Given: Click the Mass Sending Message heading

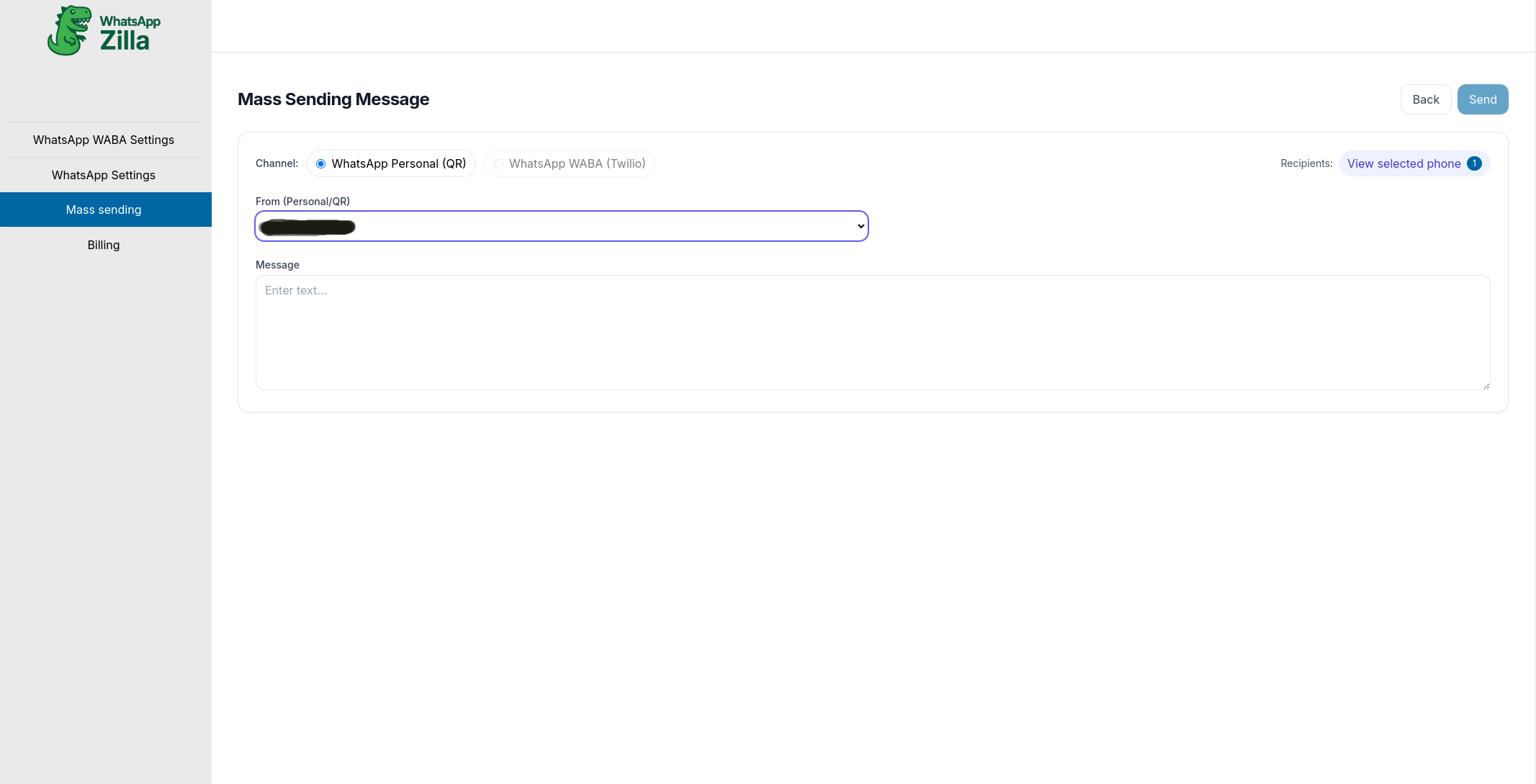Looking at the screenshot, I should [x=333, y=99].
